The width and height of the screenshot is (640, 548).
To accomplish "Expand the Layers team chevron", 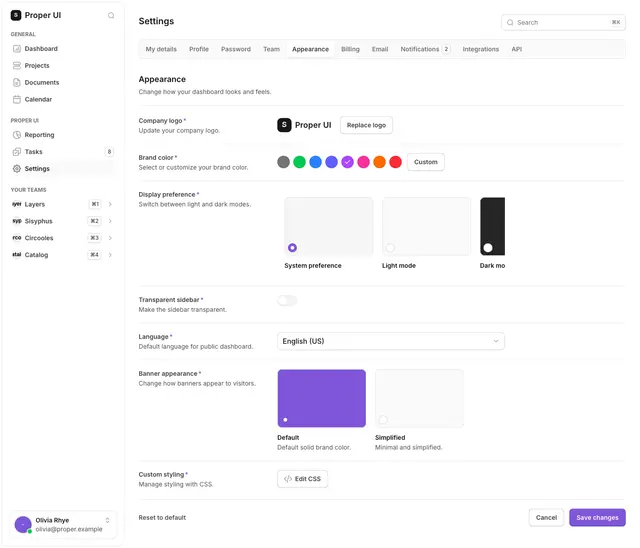I will coord(110,204).
